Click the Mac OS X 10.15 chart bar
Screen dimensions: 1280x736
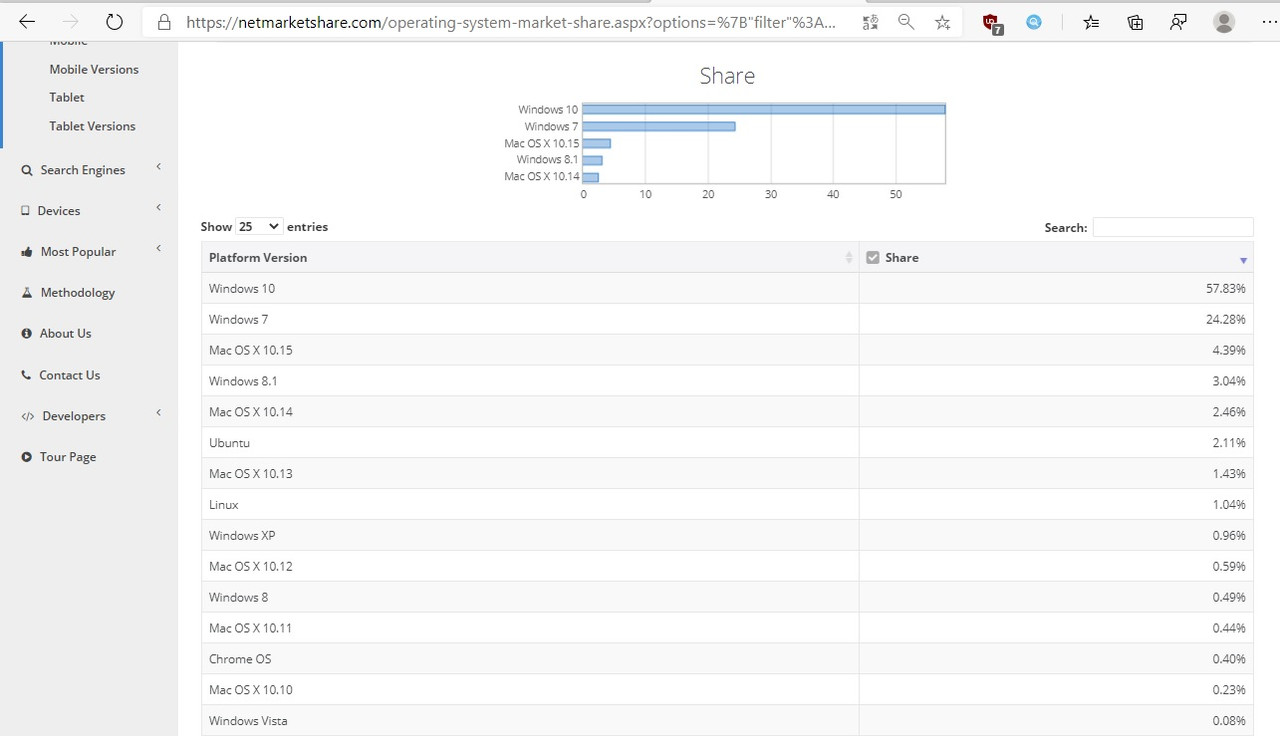597,143
